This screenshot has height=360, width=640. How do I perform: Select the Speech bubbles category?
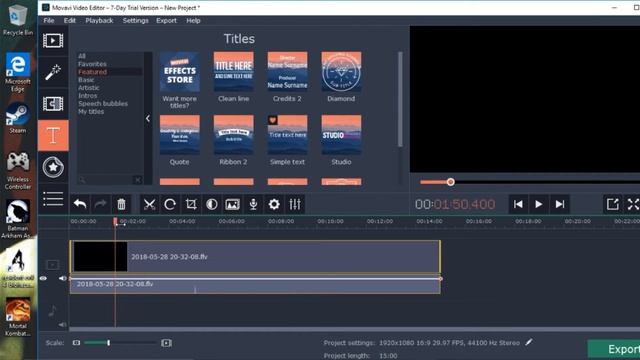(103, 104)
